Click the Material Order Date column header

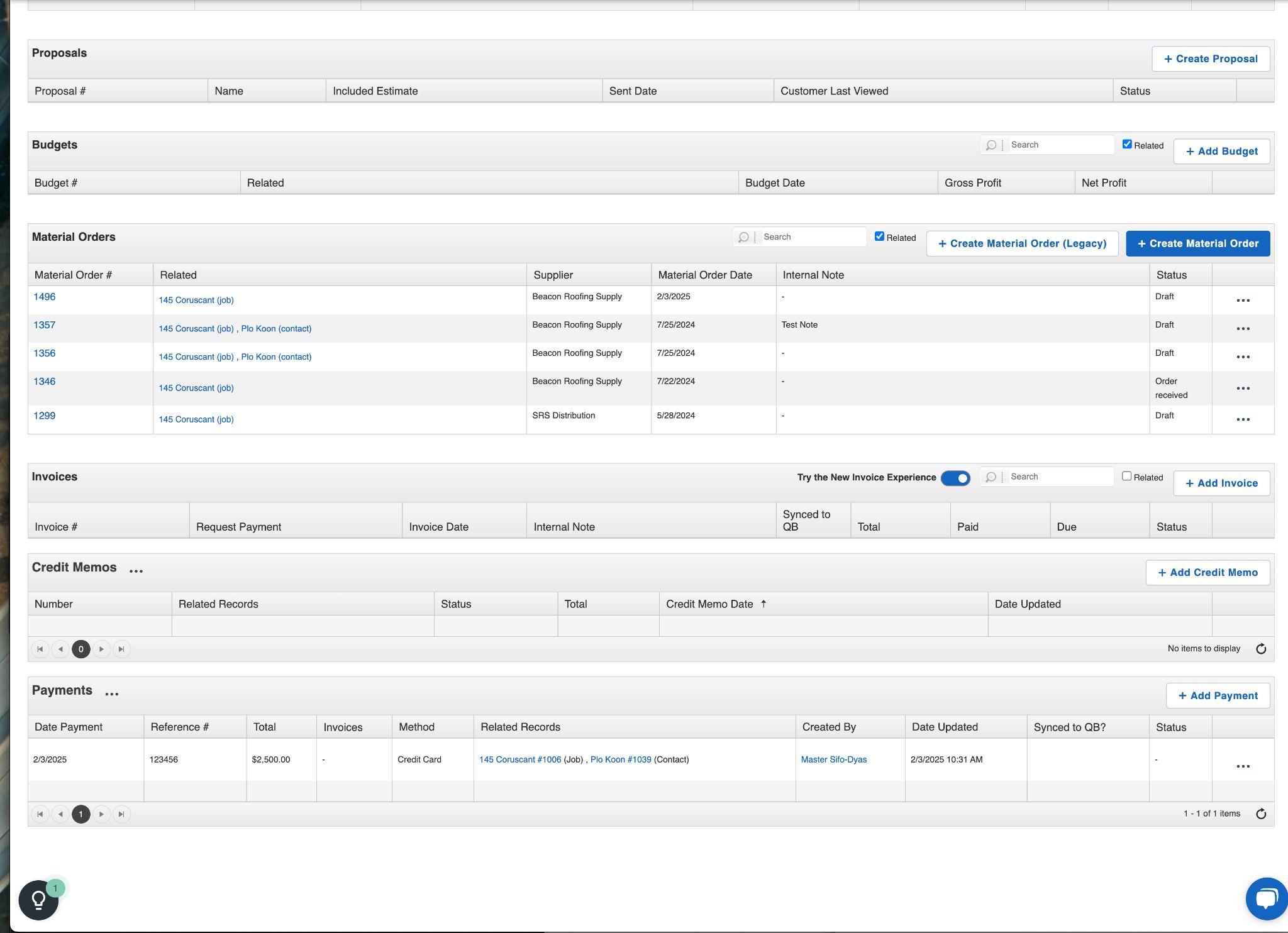coord(704,275)
